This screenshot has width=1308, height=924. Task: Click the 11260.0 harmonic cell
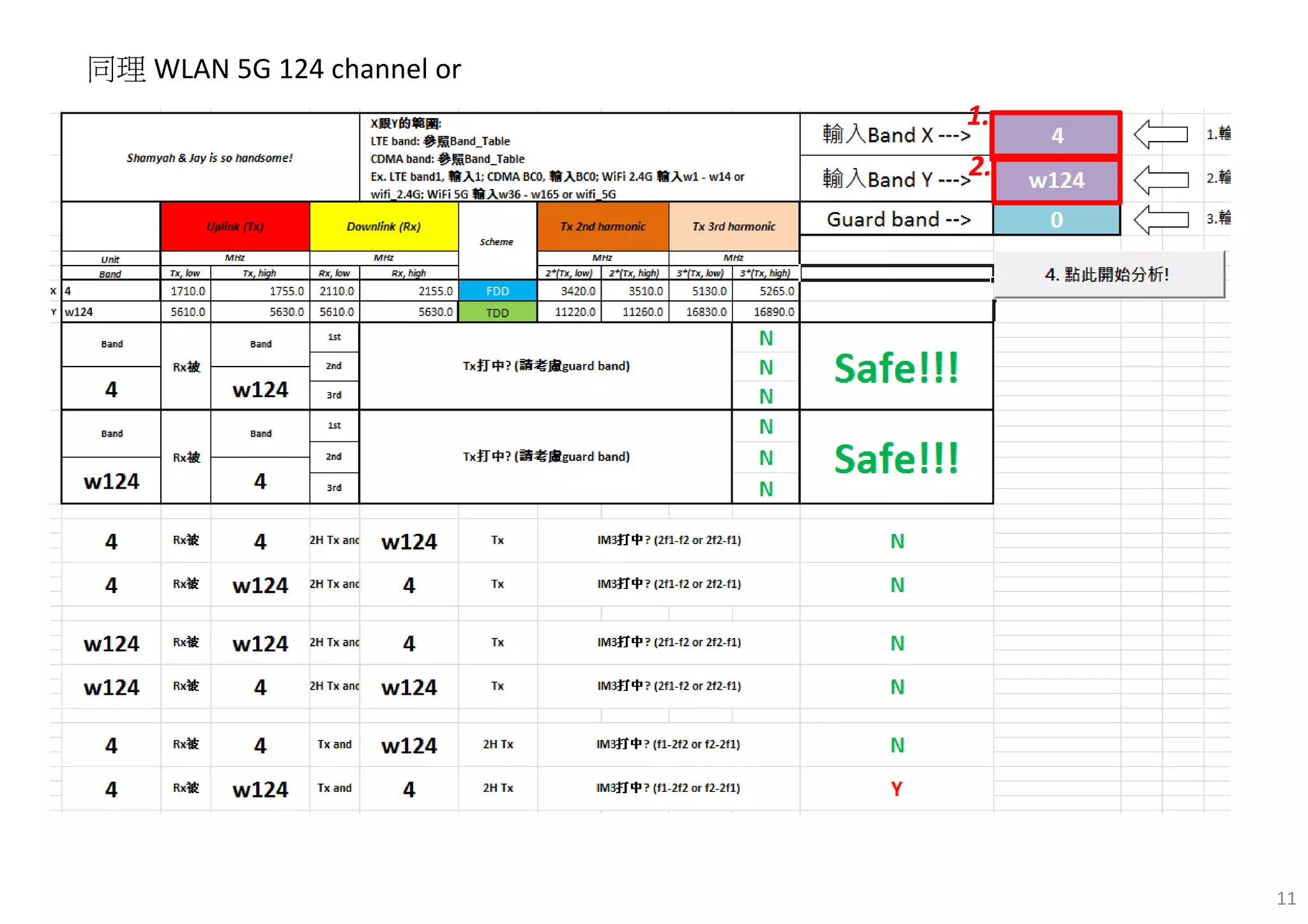[x=635, y=312]
